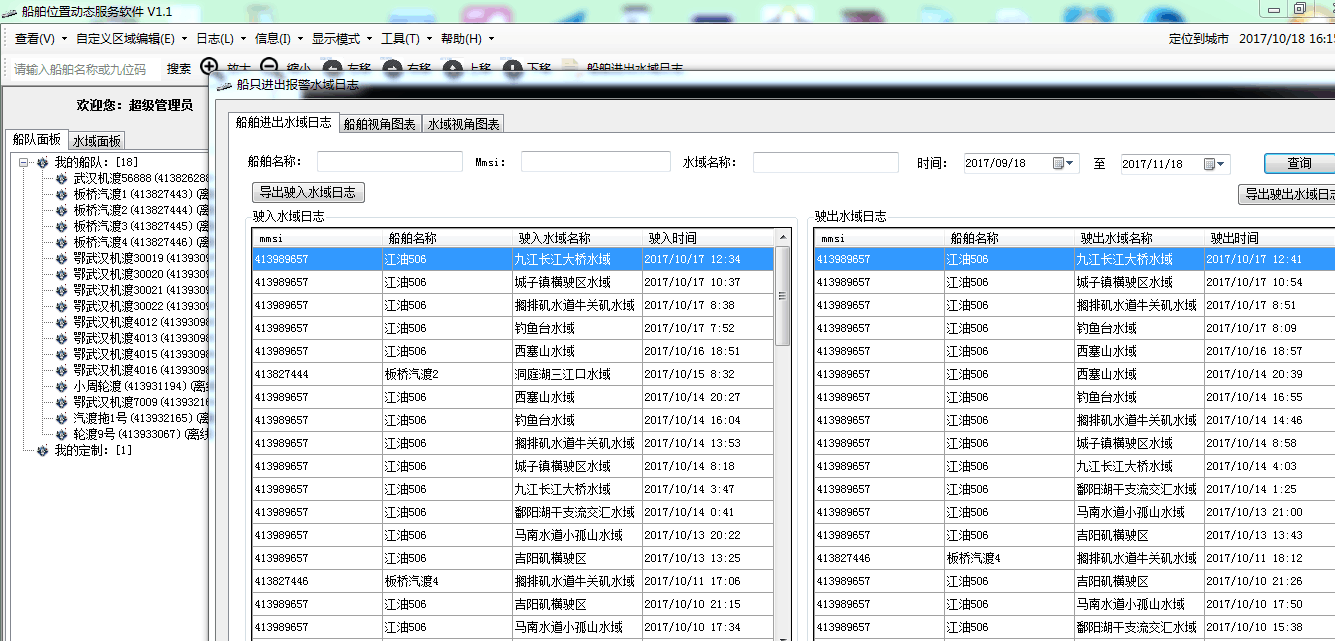This screenshot has height=641, width=1335.
Task: Open 帮助(H) menu
Action: point(467,39)
